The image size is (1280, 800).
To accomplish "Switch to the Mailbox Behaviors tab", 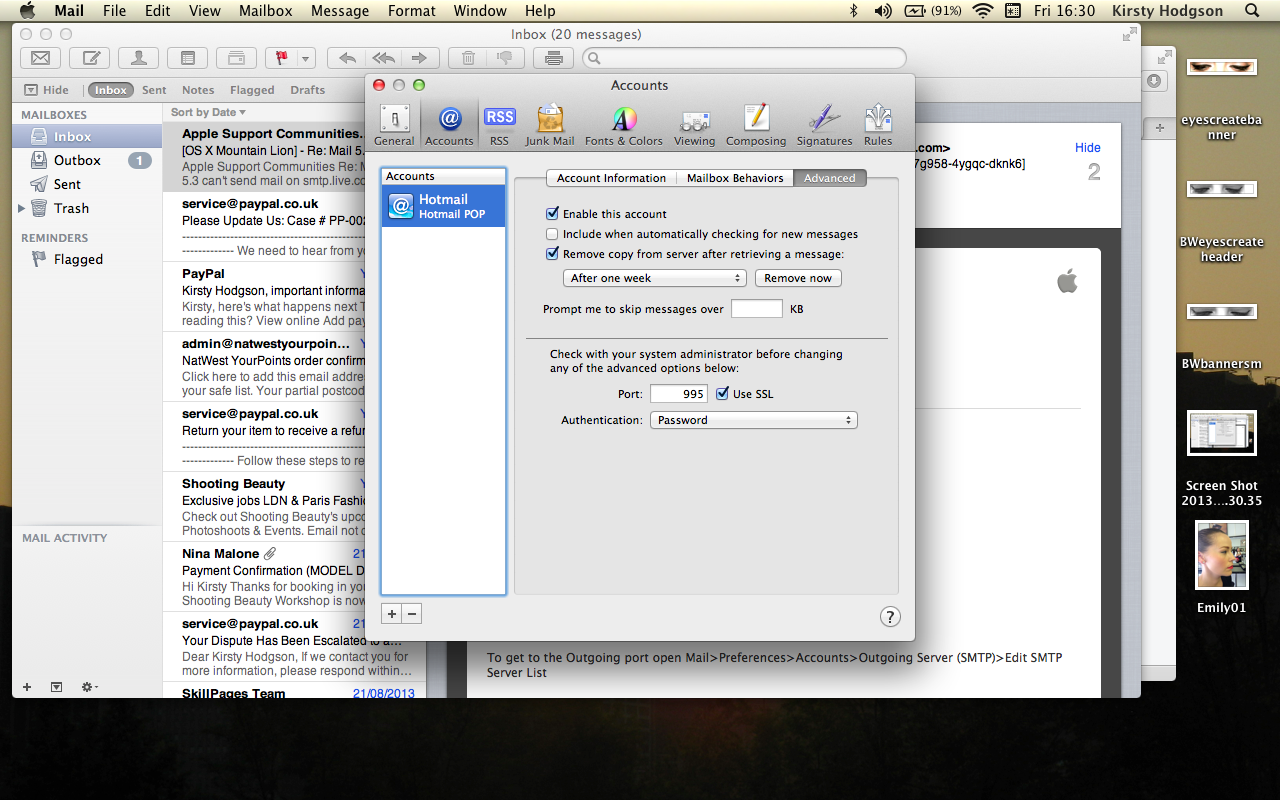I will (x=735, y=178).
